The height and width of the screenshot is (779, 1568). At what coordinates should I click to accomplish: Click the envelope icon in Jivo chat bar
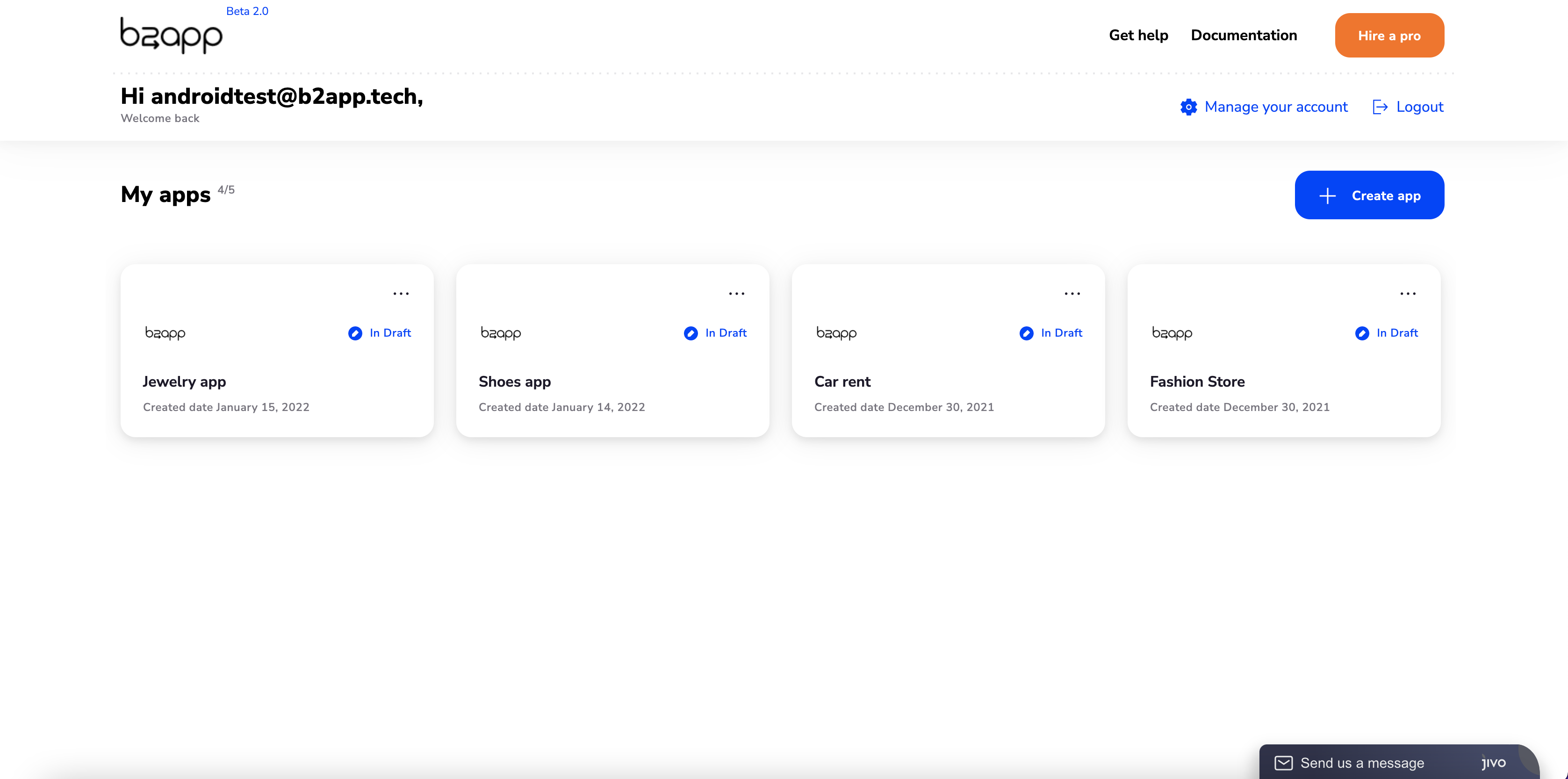(1283, 763)
